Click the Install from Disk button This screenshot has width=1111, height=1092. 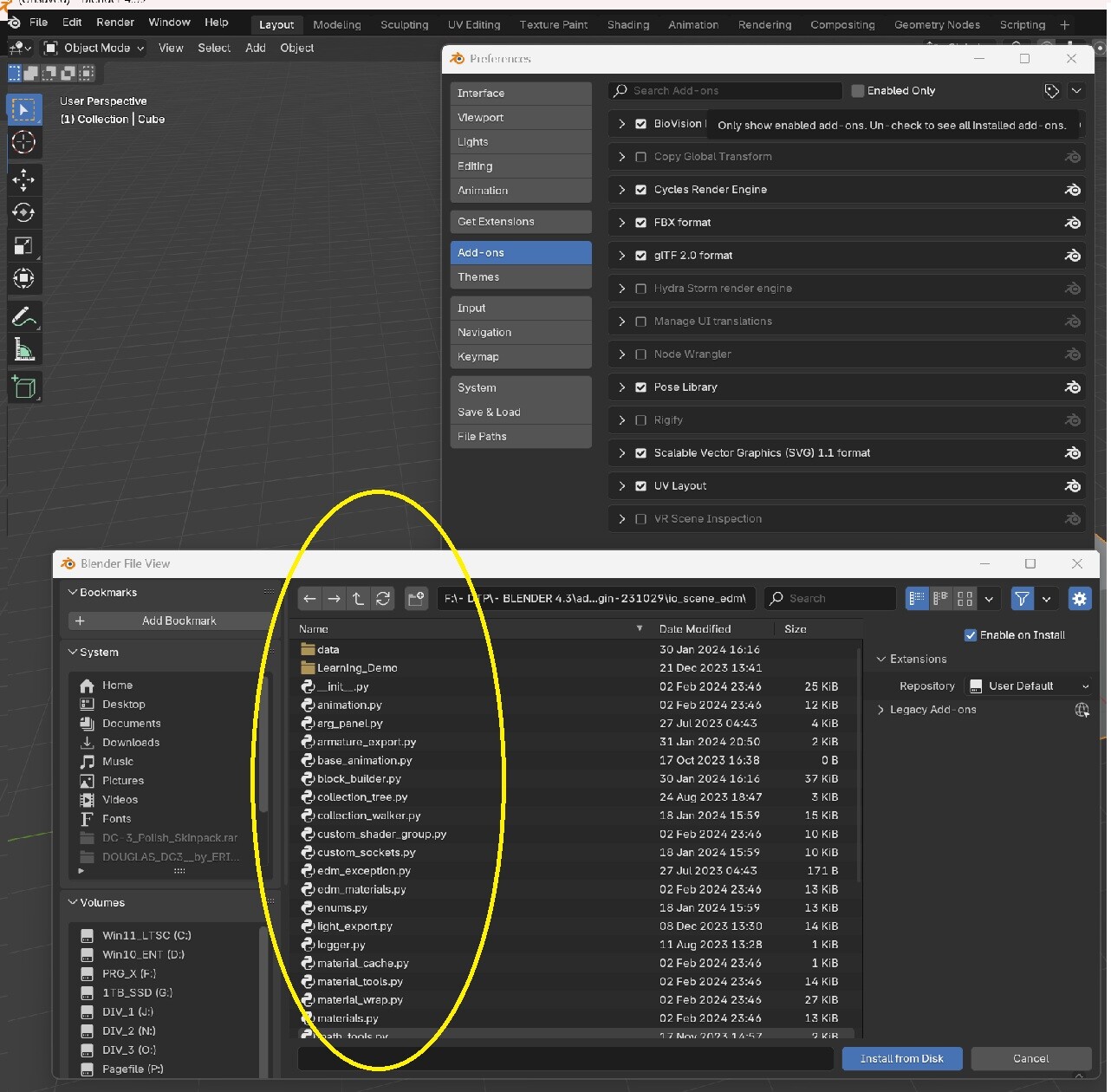(x=902, y=1058)
